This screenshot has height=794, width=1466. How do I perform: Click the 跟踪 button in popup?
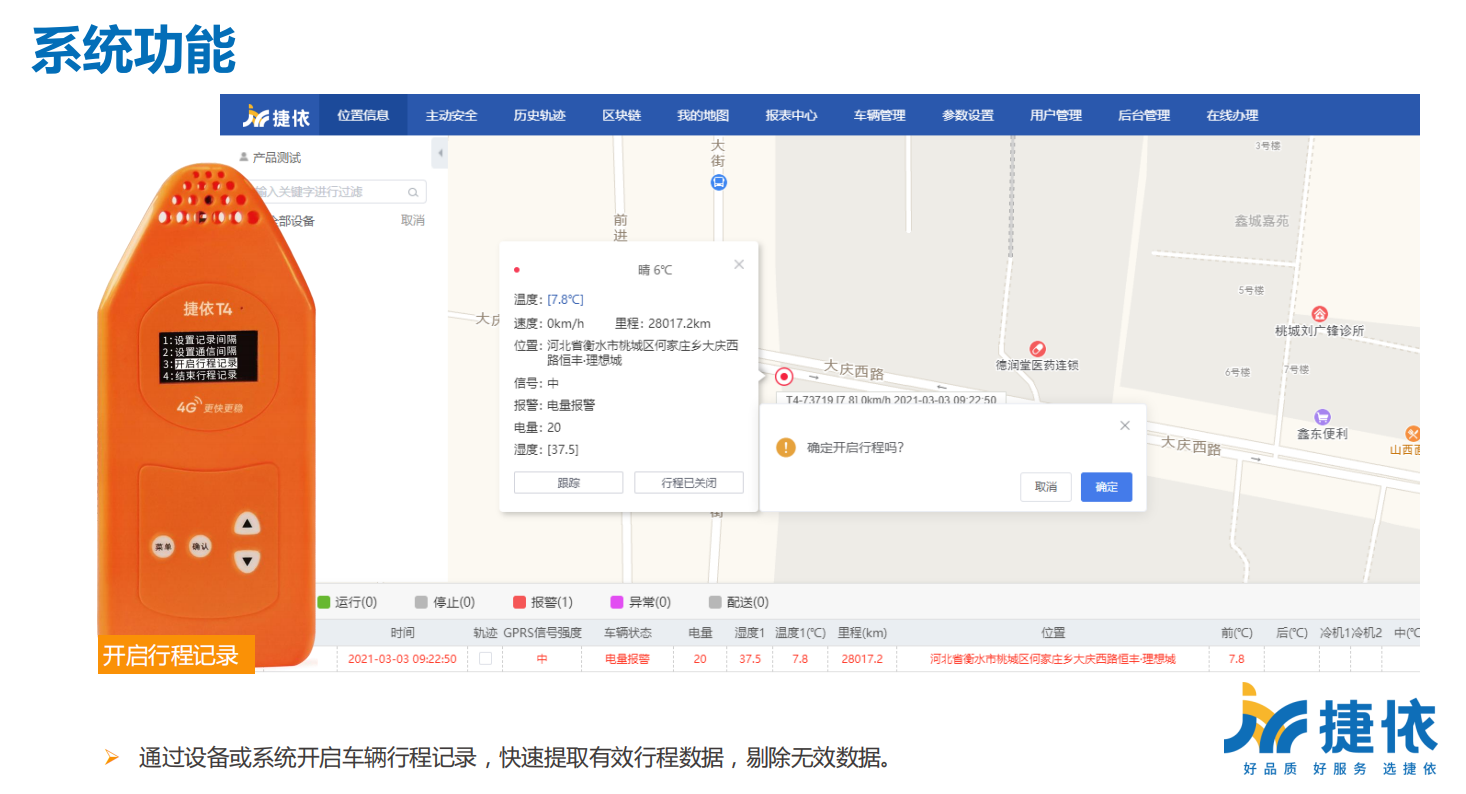pyautogui.click(x=568, y=483)
